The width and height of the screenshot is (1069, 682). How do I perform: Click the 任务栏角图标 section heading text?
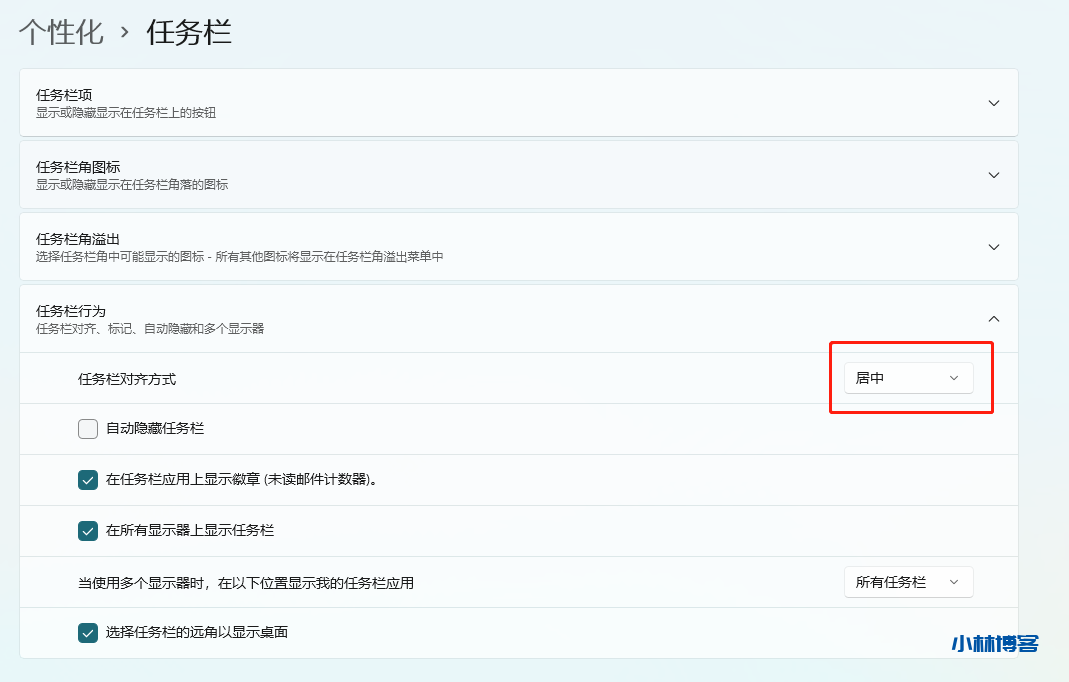(x=78, y=167)
